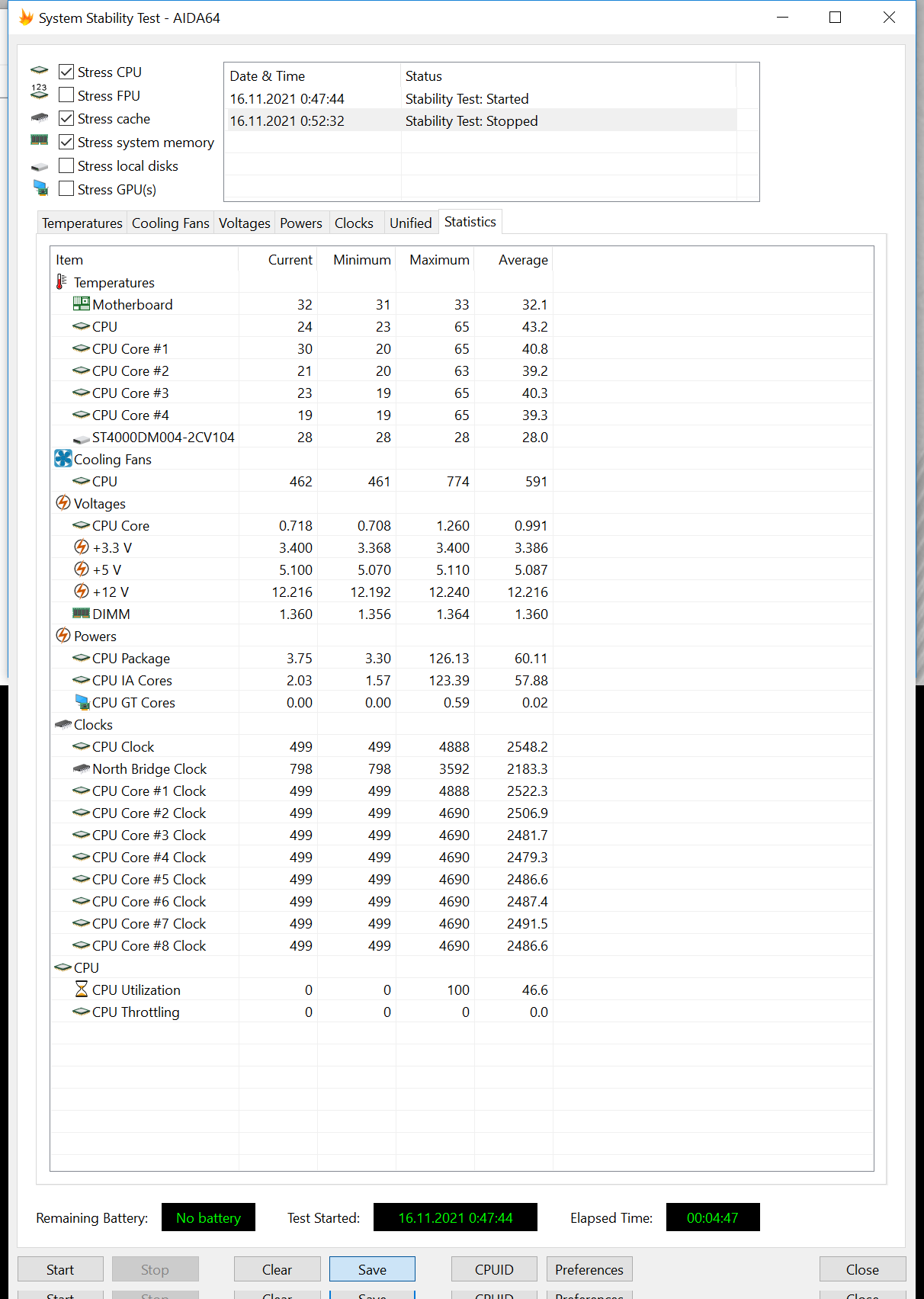Click the Item column header

pos(144,259)
